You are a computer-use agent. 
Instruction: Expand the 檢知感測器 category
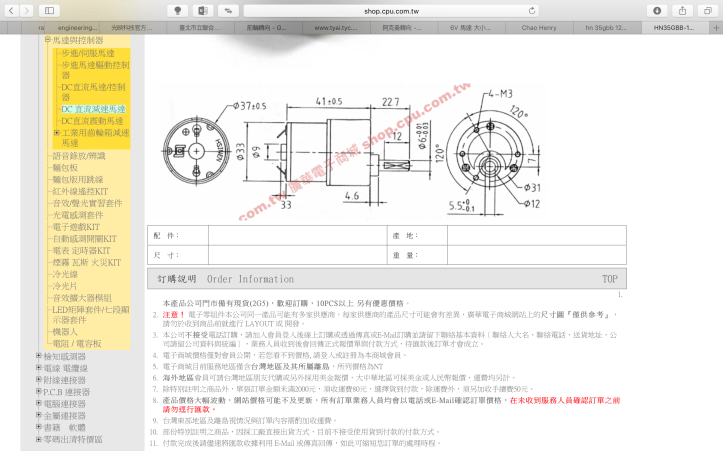pyautogui.click(x=38, y=356)
